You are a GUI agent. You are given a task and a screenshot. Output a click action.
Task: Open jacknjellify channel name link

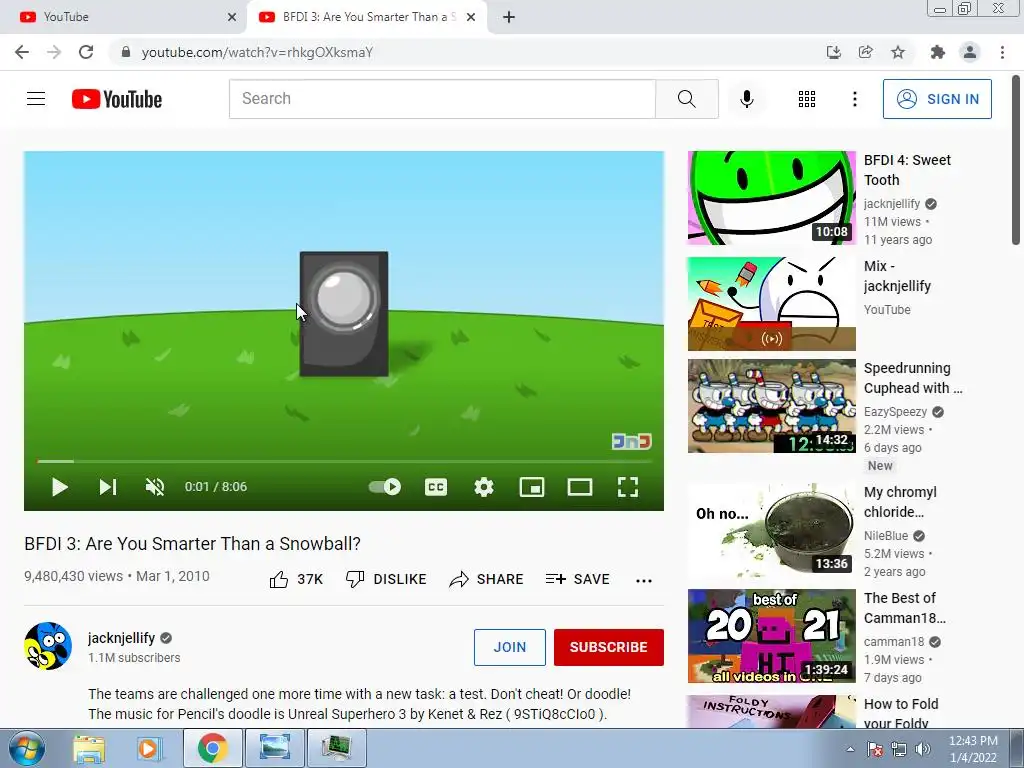click(x=121, y=638)
